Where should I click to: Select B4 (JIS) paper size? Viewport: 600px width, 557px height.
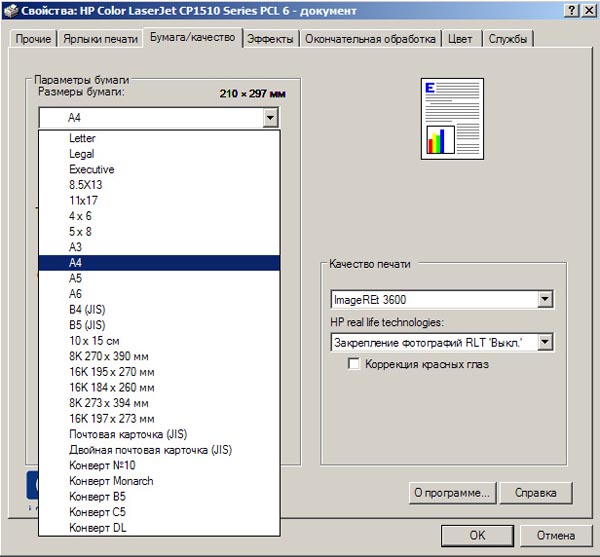pos(159,309)
